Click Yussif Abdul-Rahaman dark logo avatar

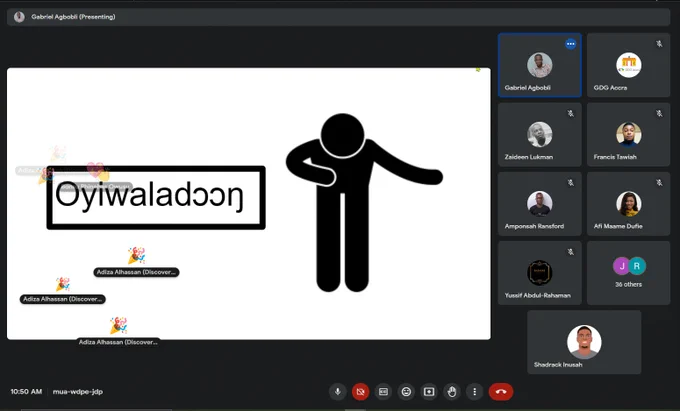click(x=539, y=273)
